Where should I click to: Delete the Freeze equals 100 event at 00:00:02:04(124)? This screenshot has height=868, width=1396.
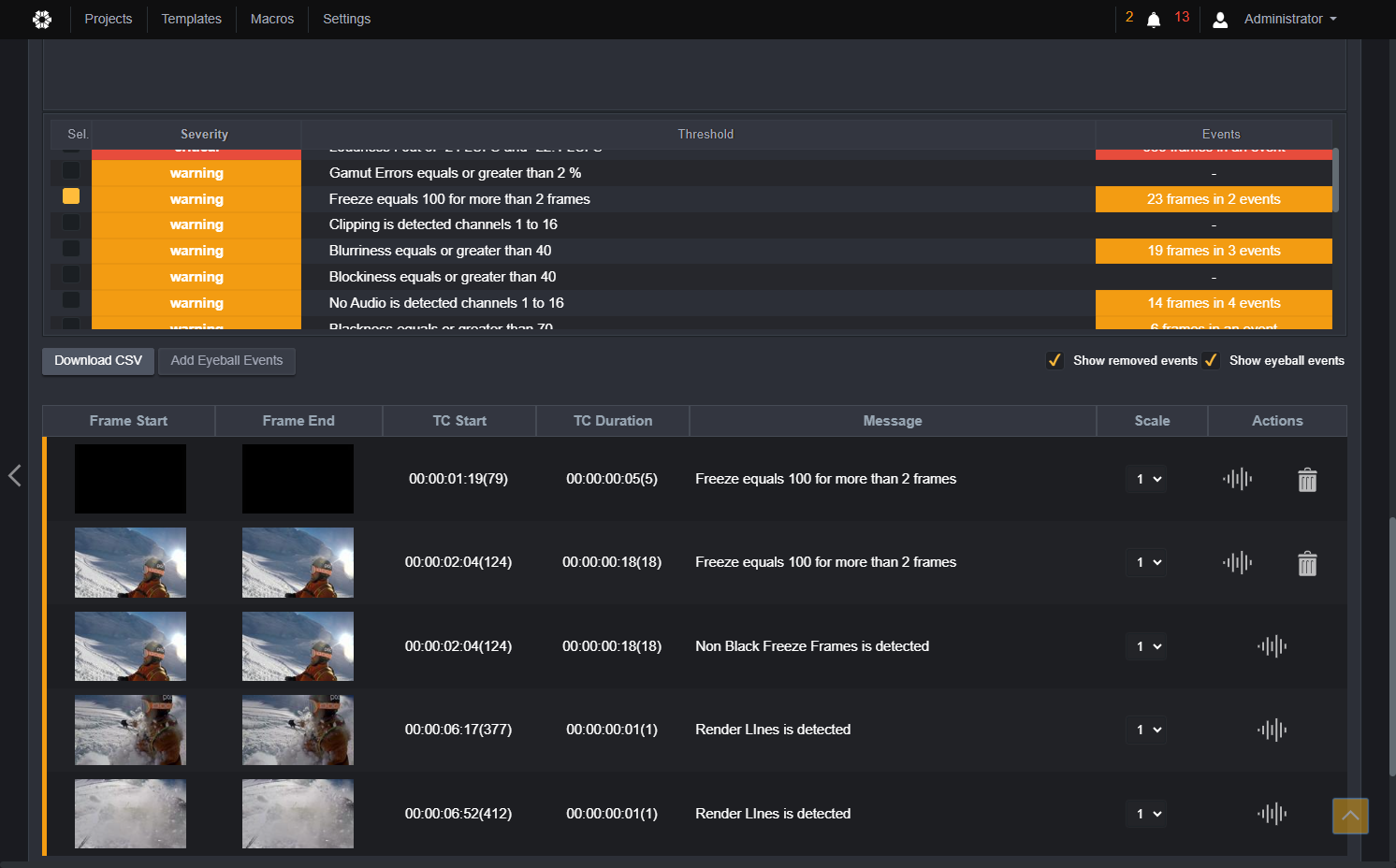pyautogui.click(x=1307, y=563)
